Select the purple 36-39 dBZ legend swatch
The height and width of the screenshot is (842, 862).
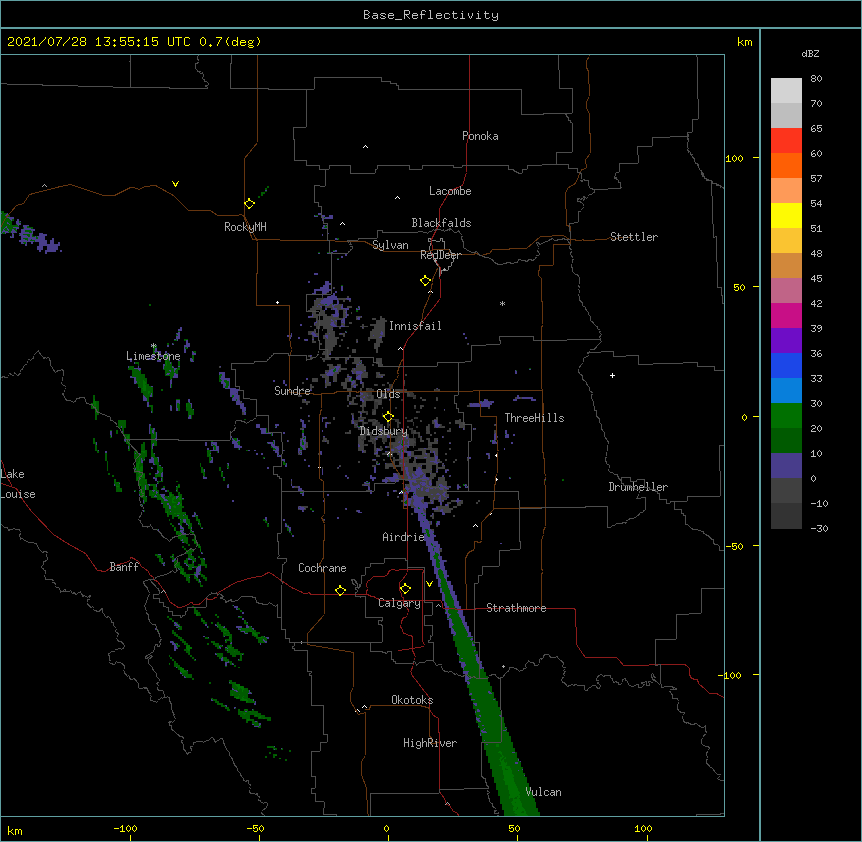coord(786,341)
